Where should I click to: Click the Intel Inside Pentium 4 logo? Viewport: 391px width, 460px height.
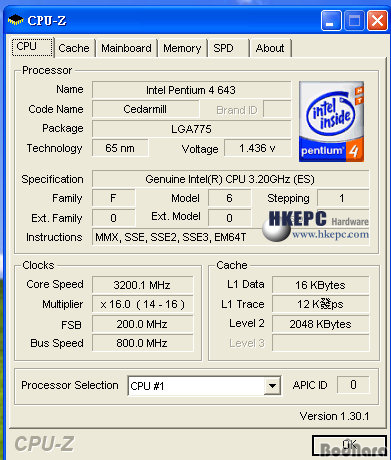tap(331, 121)
